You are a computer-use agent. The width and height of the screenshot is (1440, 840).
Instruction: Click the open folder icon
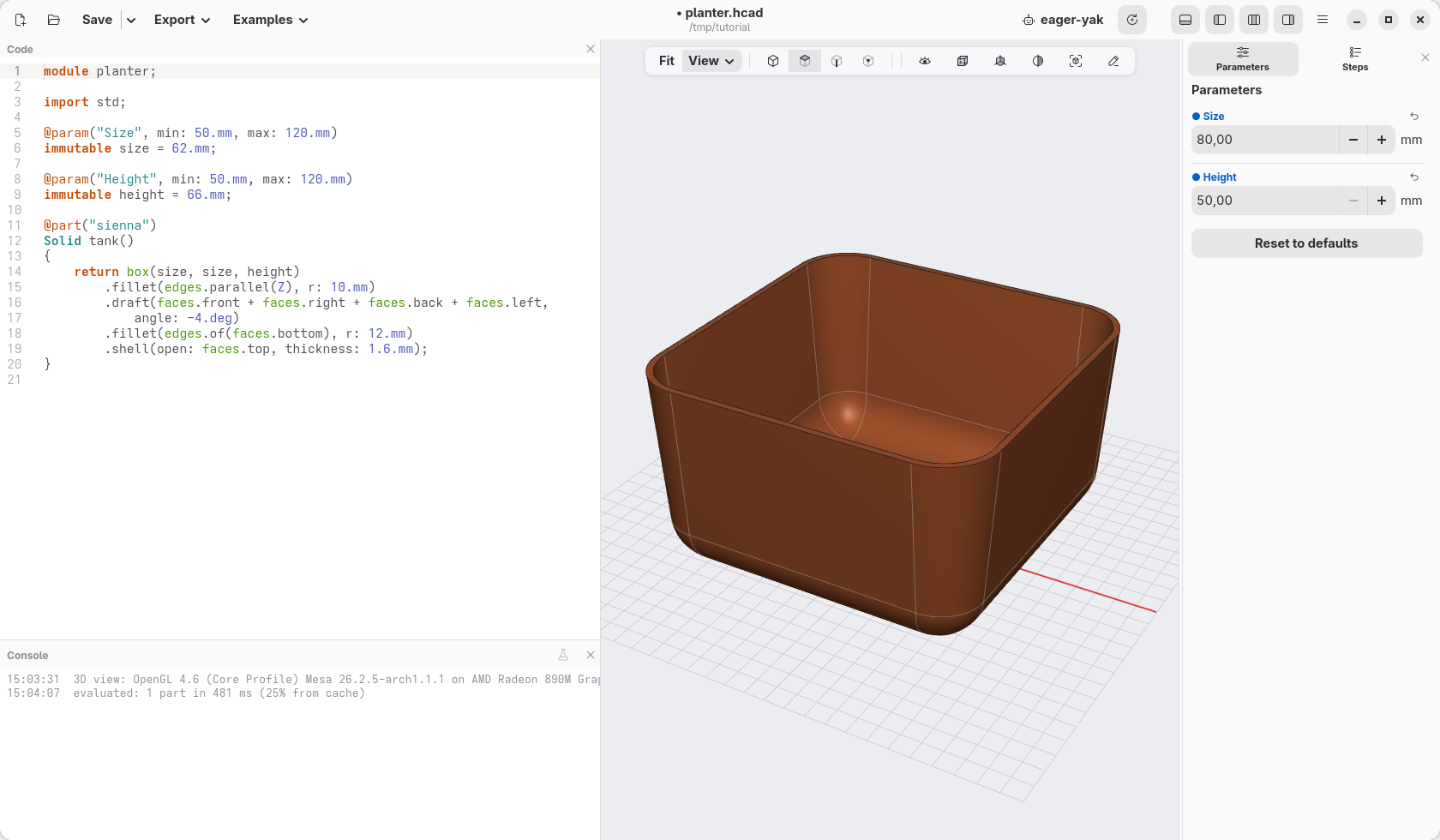[x=53, y=20]
